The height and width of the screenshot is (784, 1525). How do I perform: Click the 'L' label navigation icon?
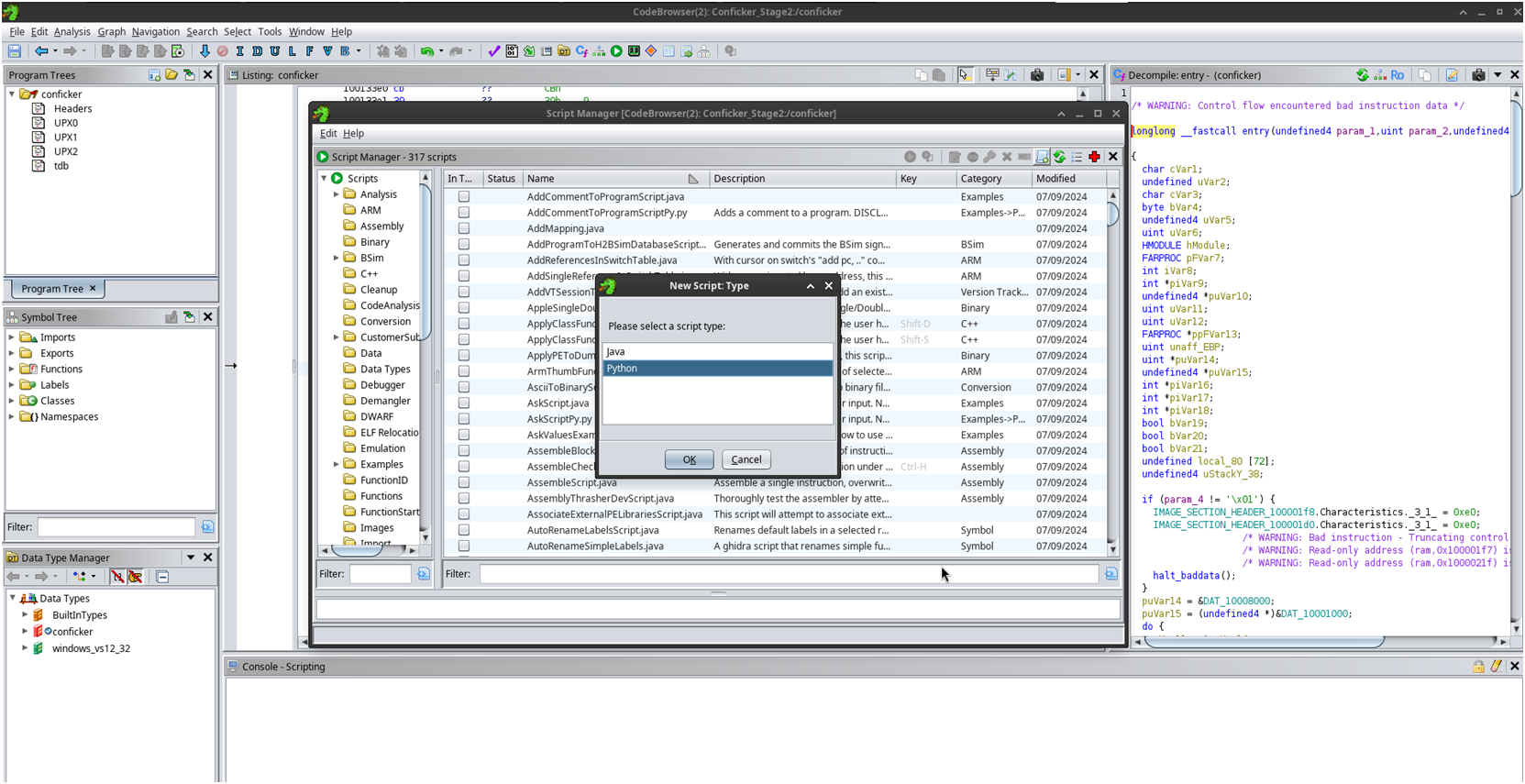[293, 51]
